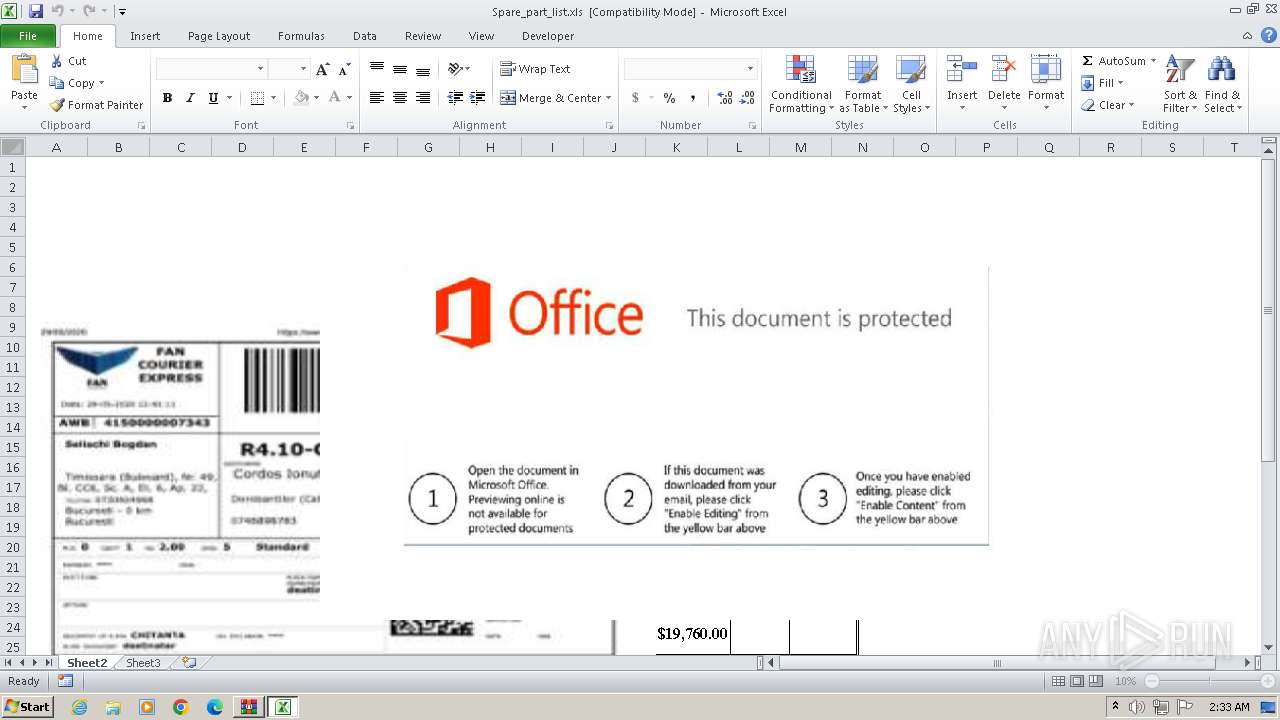The image size is (1280, 720).
Task: Open Google Chrome from taskbar
Action: click(180, 707)
